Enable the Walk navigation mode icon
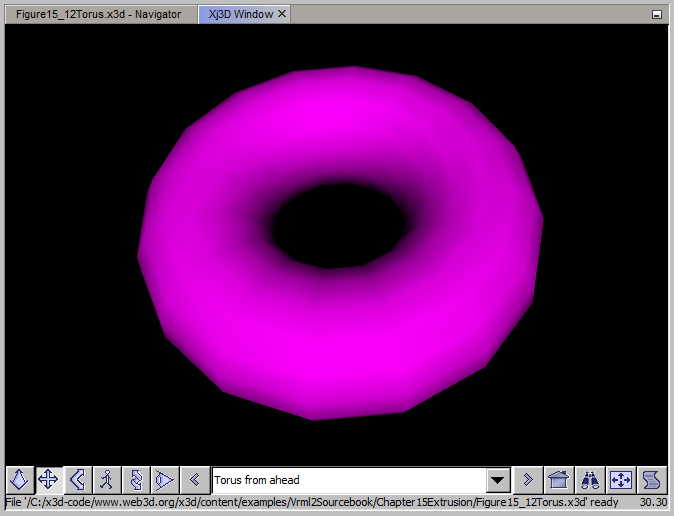 point(106,480)
